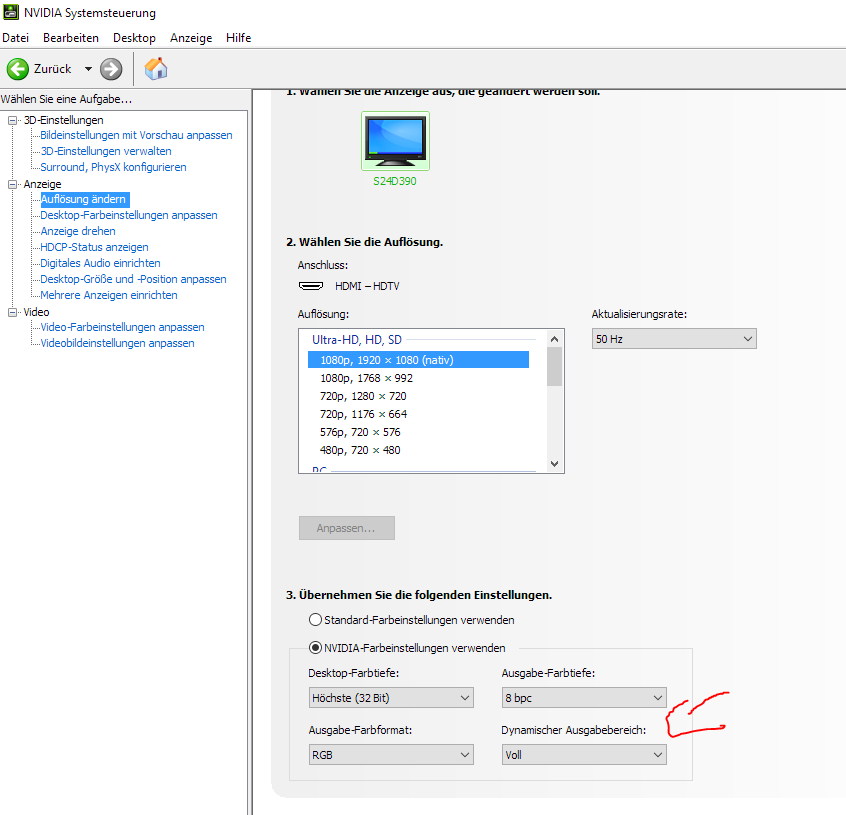Open Ausgabe-Farbtiefe 8 bpc dropdown

point(584,697)
